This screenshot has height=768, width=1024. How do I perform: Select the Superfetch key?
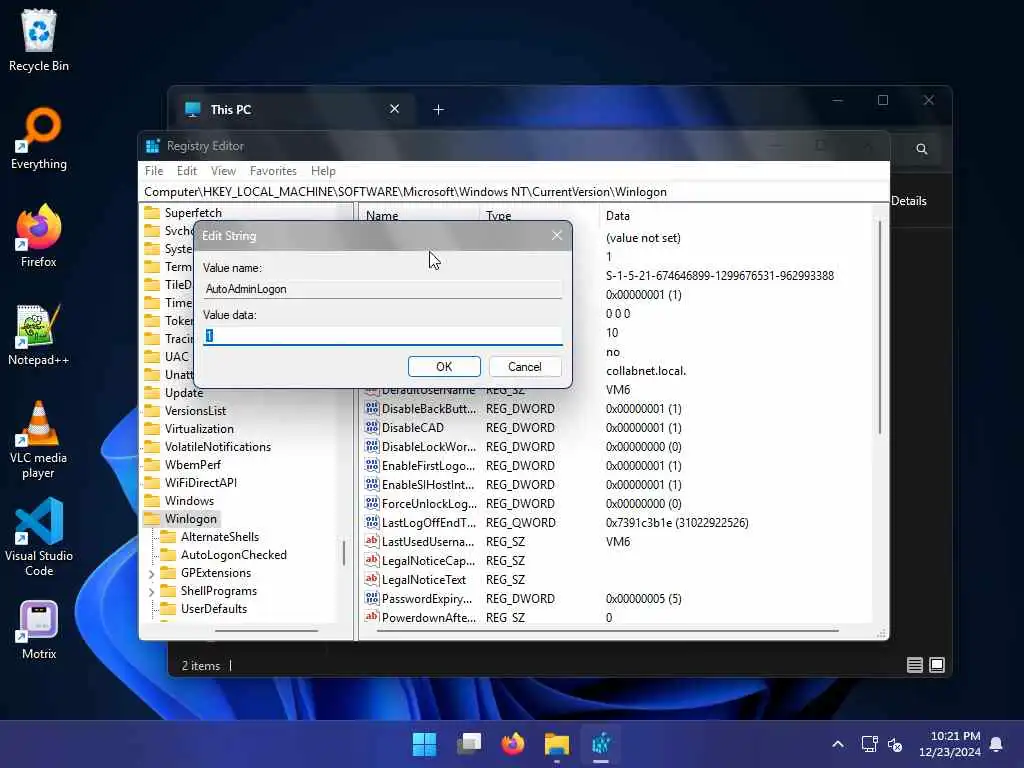(x=193, y=213)
